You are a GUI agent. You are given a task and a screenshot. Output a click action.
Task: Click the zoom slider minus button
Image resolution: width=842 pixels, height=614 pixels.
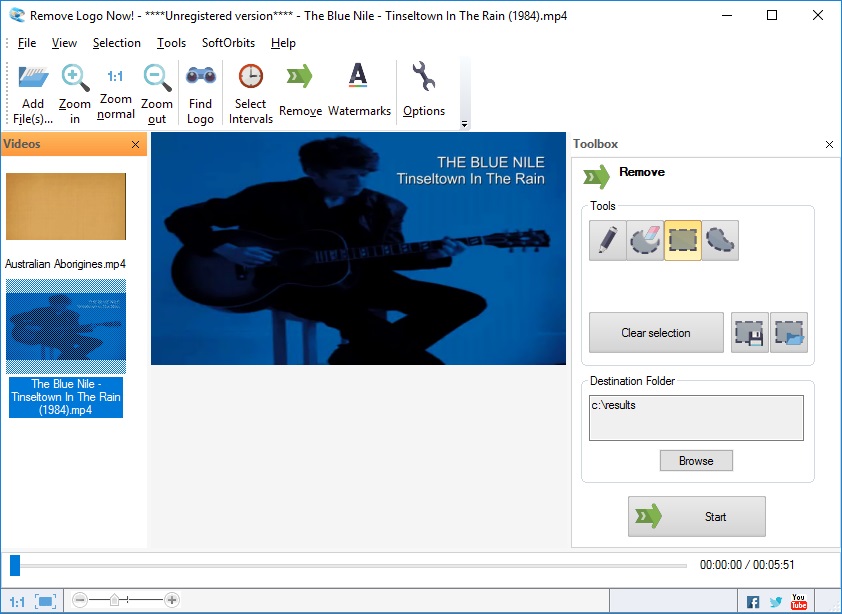[80, 599]
